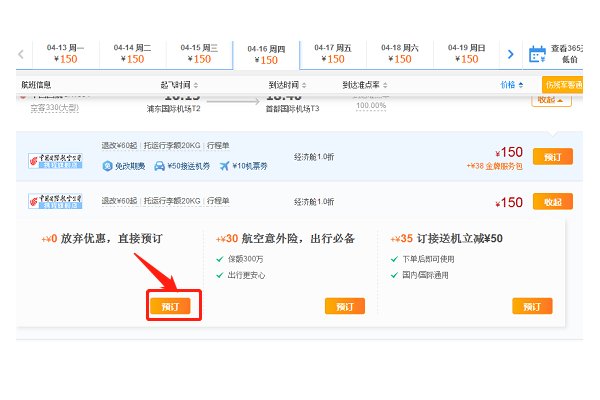
Task: Click the 出行更安心 benefit line
Action: [x=246, y=275]
